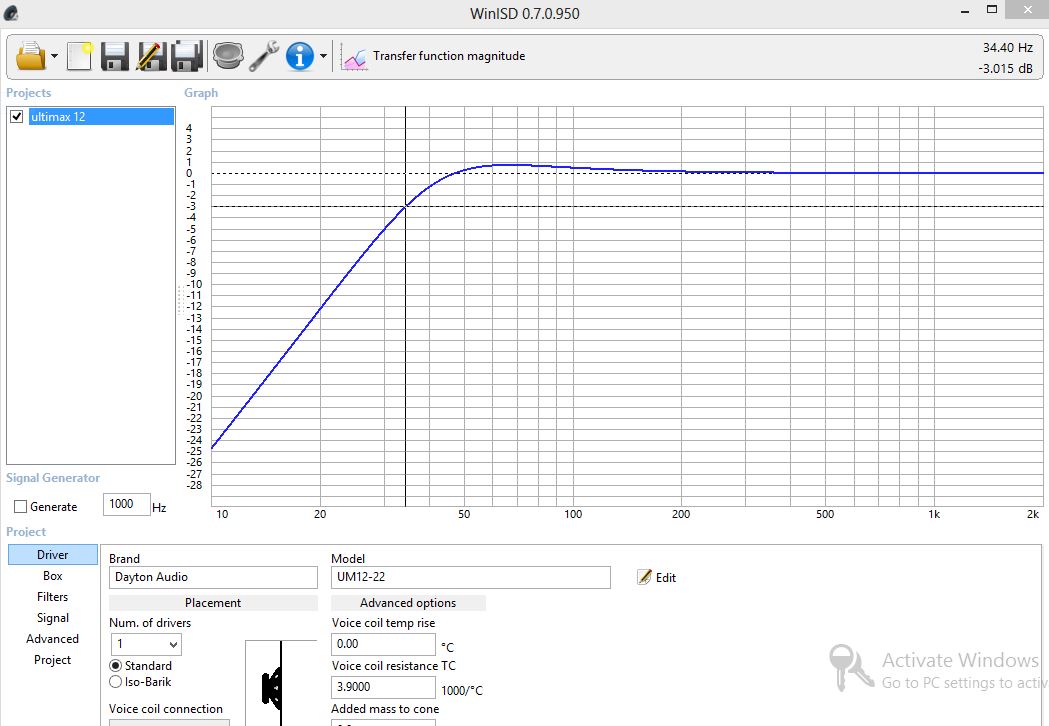Click the vertical splitter grip left of graph
Image resolution: width=1049 pixels, height=726 pixels.
pyautogui.click(x=180, y=300)
